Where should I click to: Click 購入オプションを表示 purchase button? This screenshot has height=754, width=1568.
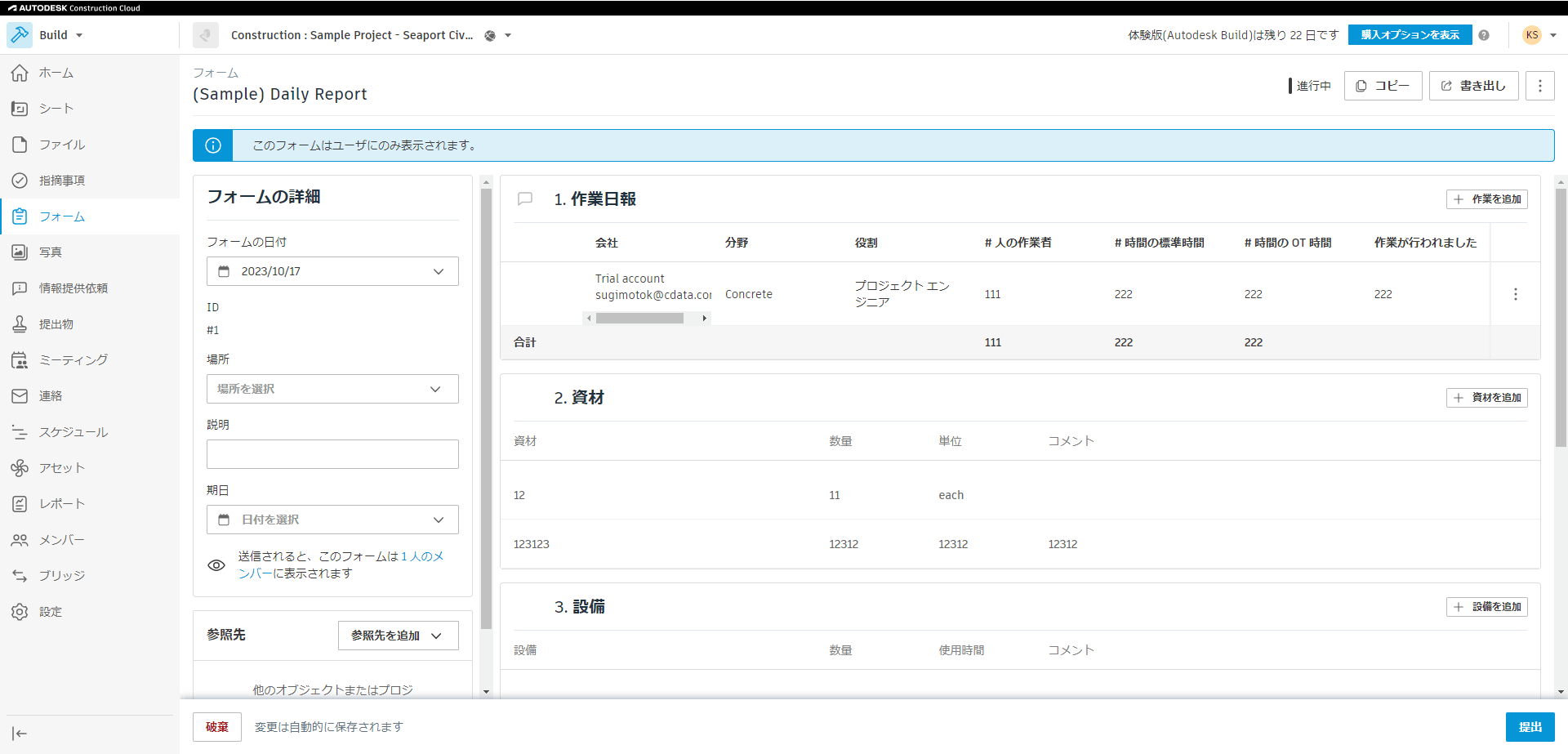1410,35
